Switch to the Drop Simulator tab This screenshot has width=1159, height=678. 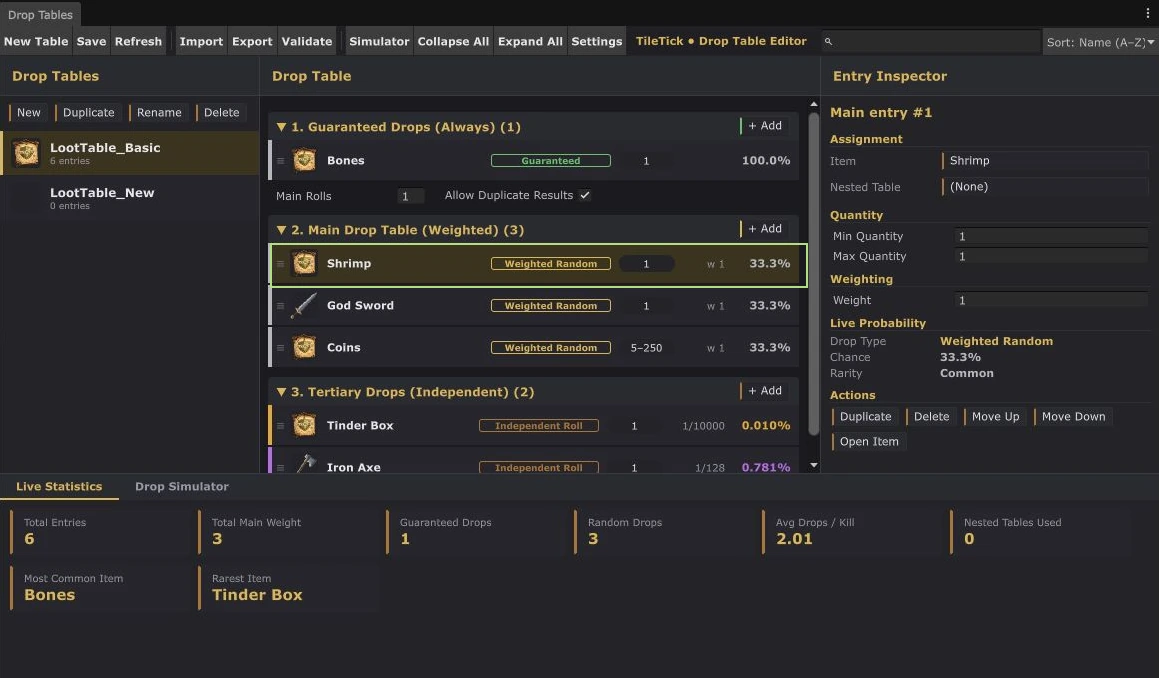click(x=182, y=487)
